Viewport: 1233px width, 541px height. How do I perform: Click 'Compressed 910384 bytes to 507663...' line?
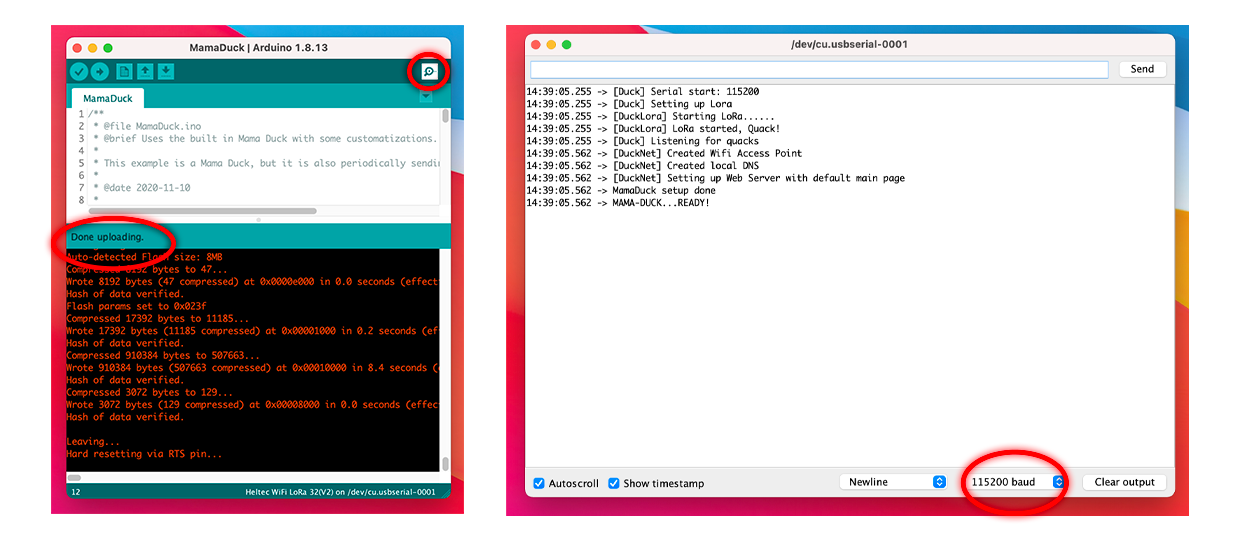pyautogui.click(x=163, y=355)
